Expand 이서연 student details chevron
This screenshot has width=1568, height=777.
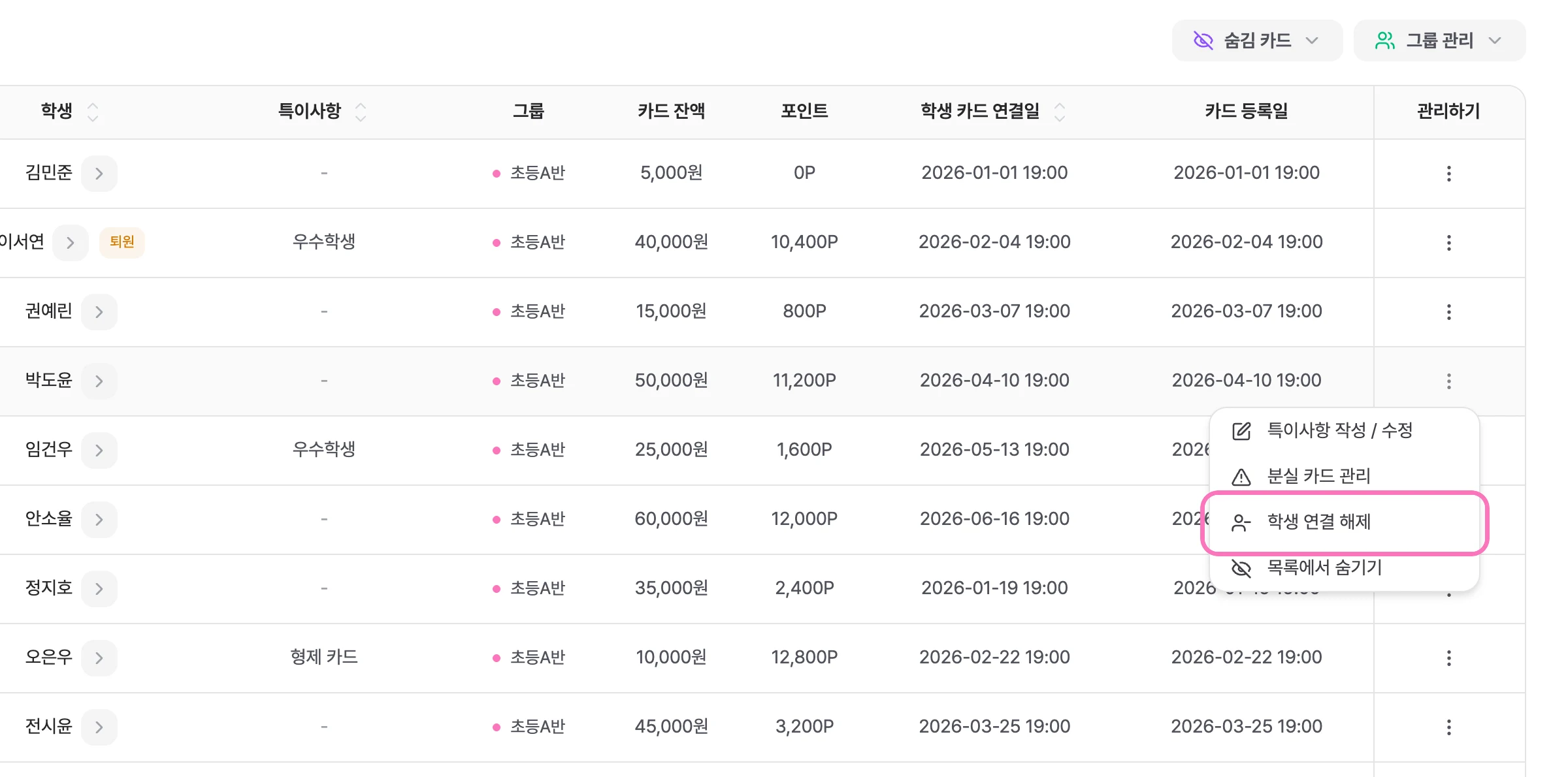pos(71,243)
